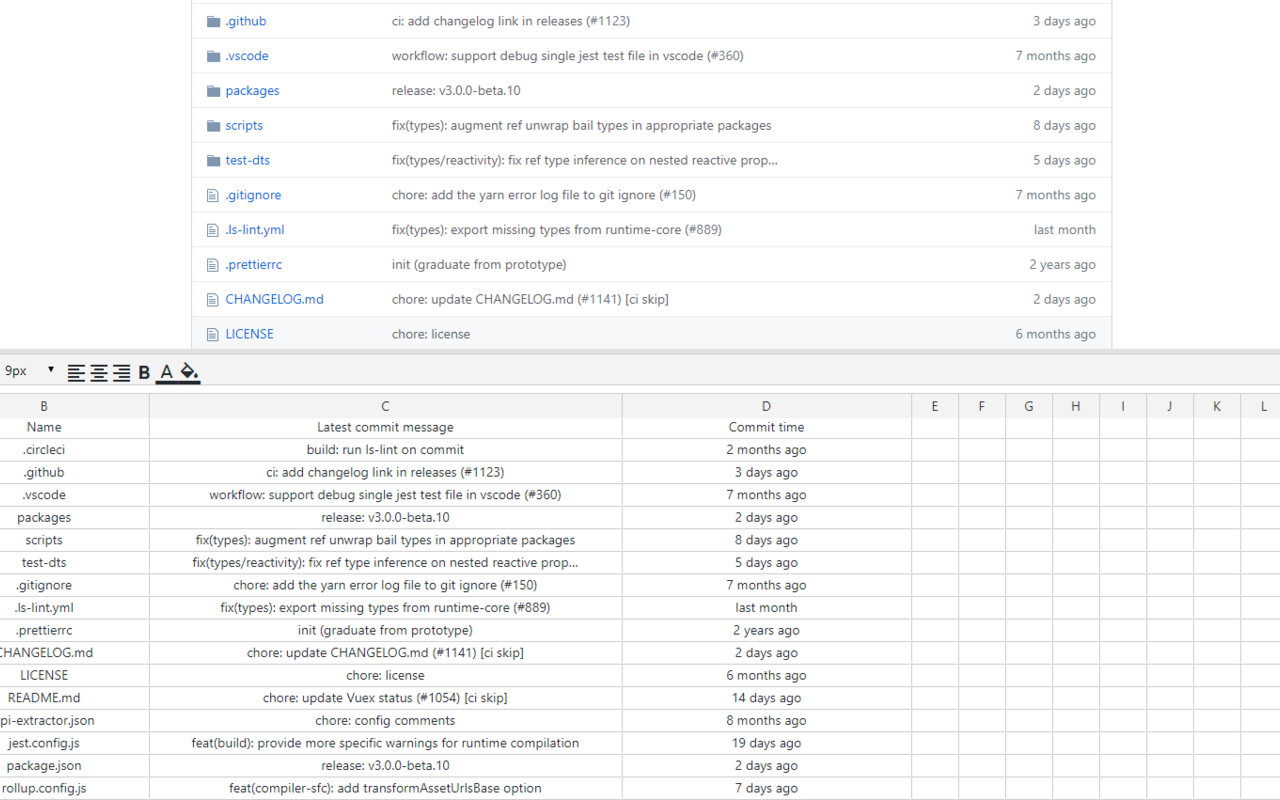Image resolution: width=1280 pixels, height=800 pixels.
Task: Select the cell reading release: v3.0.0-beta.10
Action: point(385,517)
